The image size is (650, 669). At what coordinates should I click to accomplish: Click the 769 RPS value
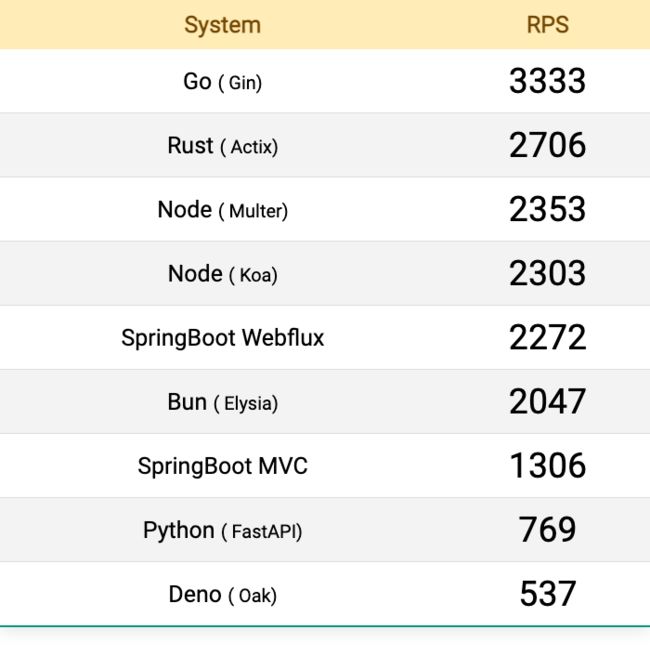548,529
